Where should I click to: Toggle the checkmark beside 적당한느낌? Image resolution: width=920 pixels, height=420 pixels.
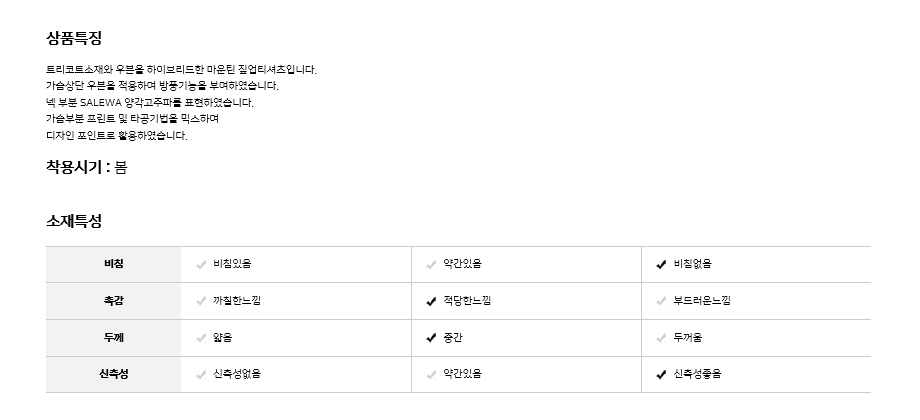431,301
